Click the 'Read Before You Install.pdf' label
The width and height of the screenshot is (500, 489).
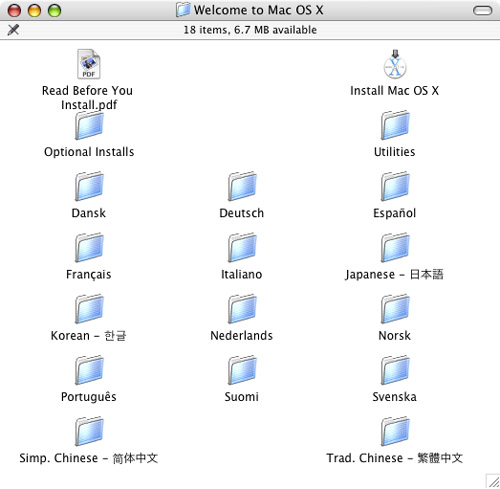pyautogui.click(x=88, y=97)
